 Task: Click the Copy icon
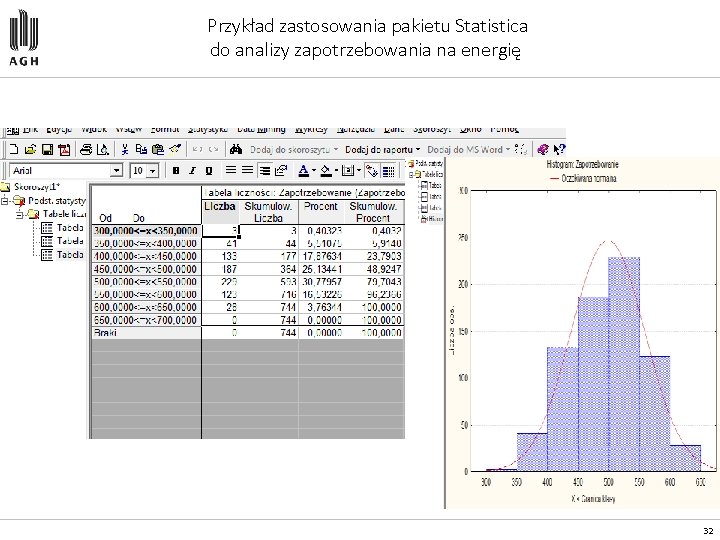tap(141, 149)
